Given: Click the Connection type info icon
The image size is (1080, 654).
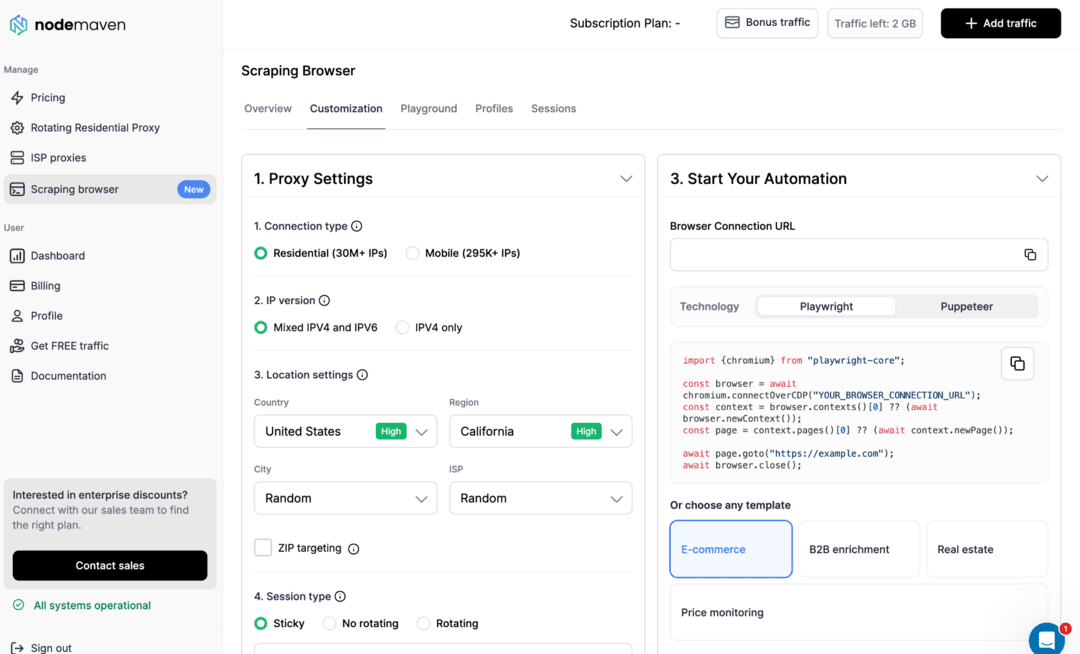Looking at the screenshot, I should tap(357, 226).
